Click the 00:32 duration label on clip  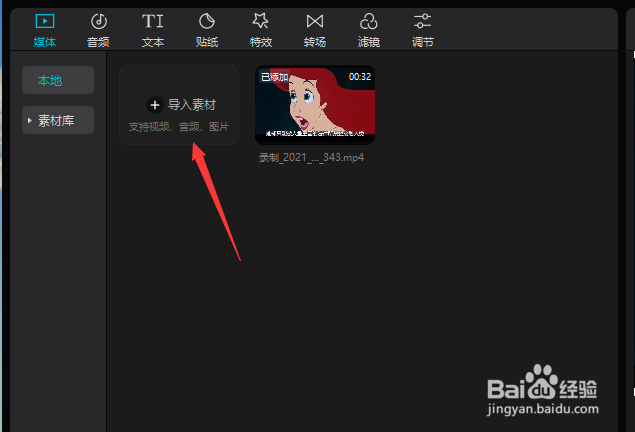pos(360,77)
